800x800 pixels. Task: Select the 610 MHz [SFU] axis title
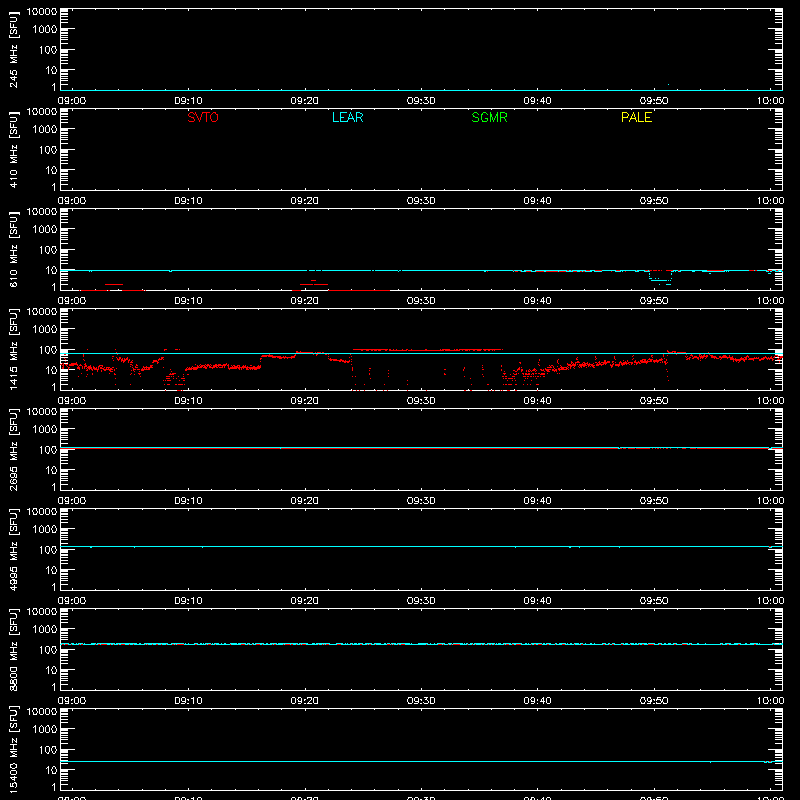click(13, 250)
